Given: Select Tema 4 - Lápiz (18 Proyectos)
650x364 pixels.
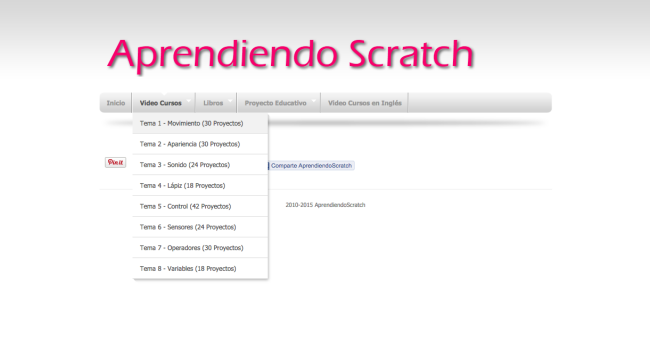Looking at the screenshot, I should pyautogui.click(x=200, y=186).
